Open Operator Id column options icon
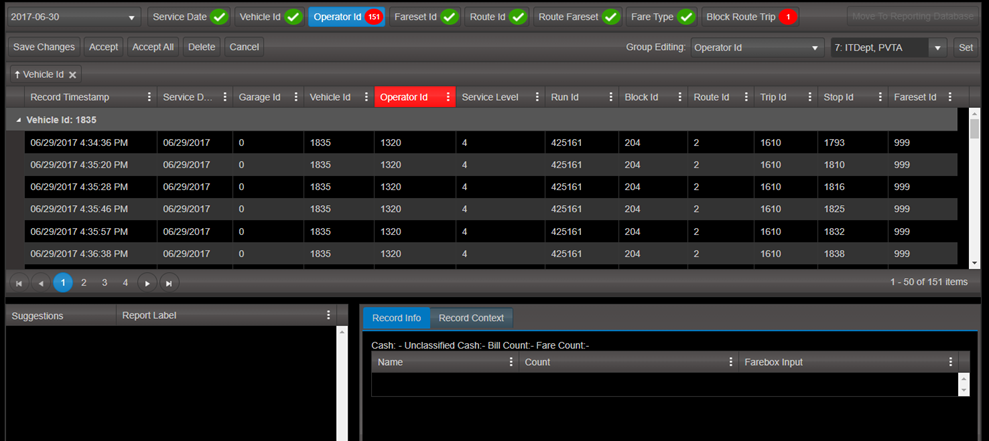This screenshot has width=989, height=441. pyautogui.click(x=447, y=97)
